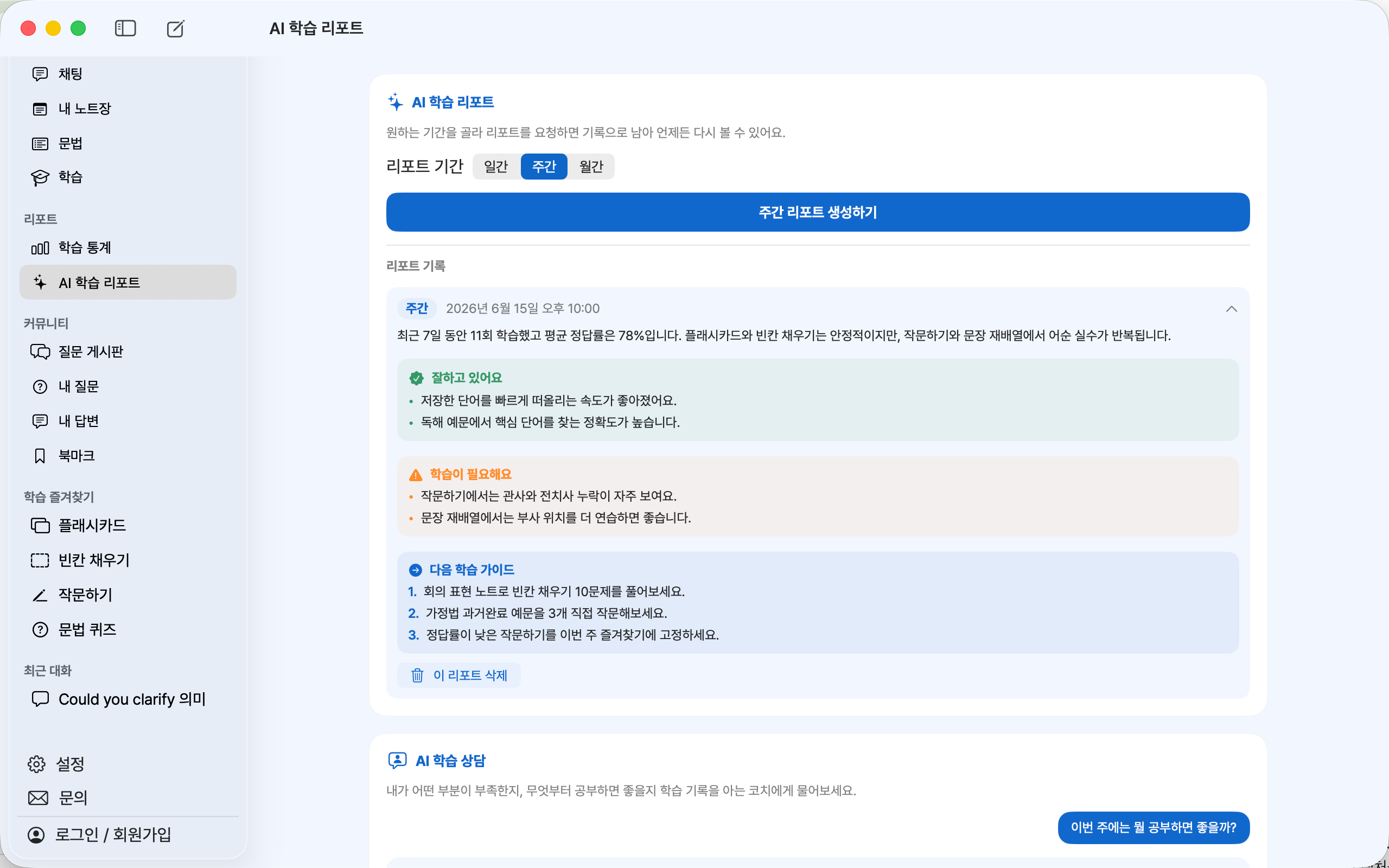Screen dimensions: 1389x868
Task: Click the 다음 학습 가이드 arrow circle icon
Action: (x=416, y=570)
